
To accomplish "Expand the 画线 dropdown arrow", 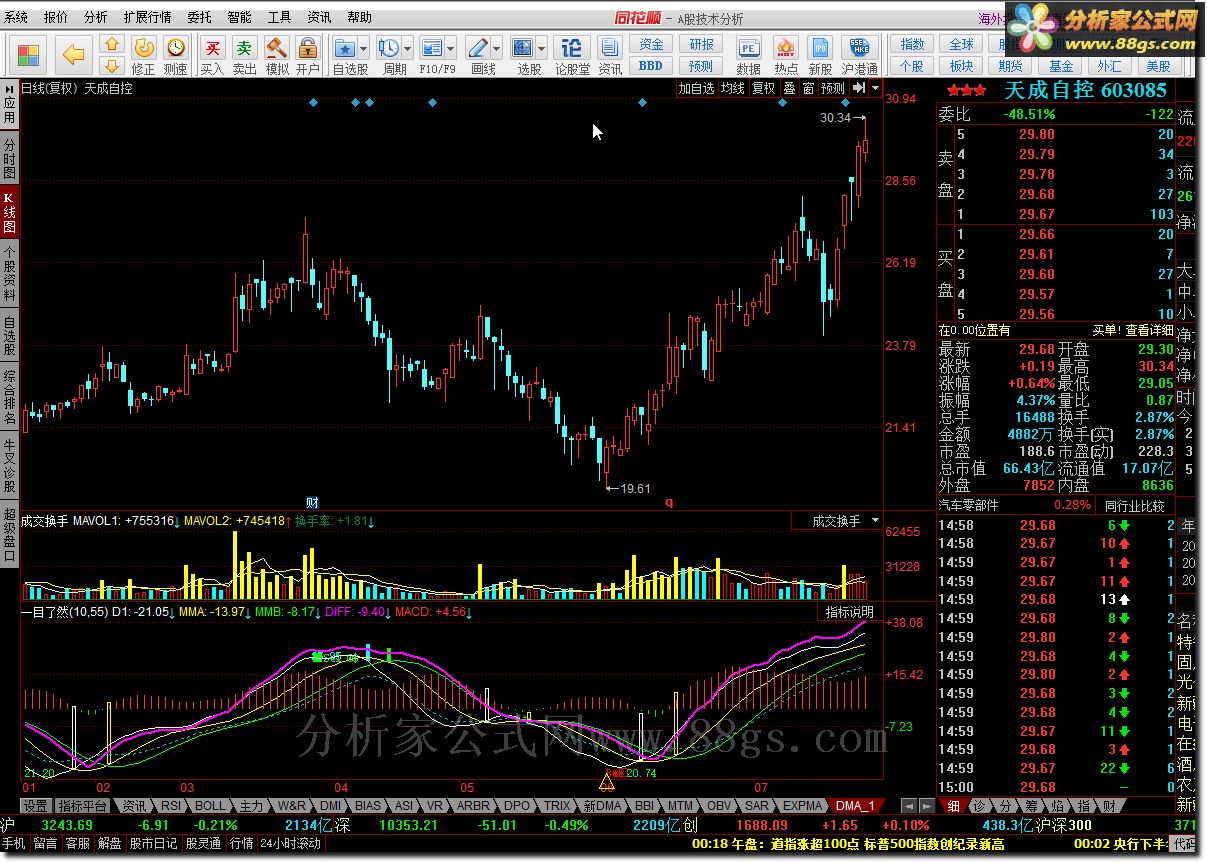I will [x=496, y=48].
